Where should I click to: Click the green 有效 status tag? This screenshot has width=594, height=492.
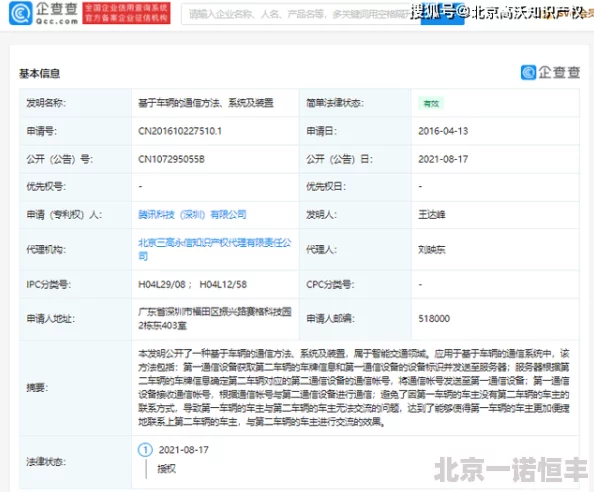point(431,103)
